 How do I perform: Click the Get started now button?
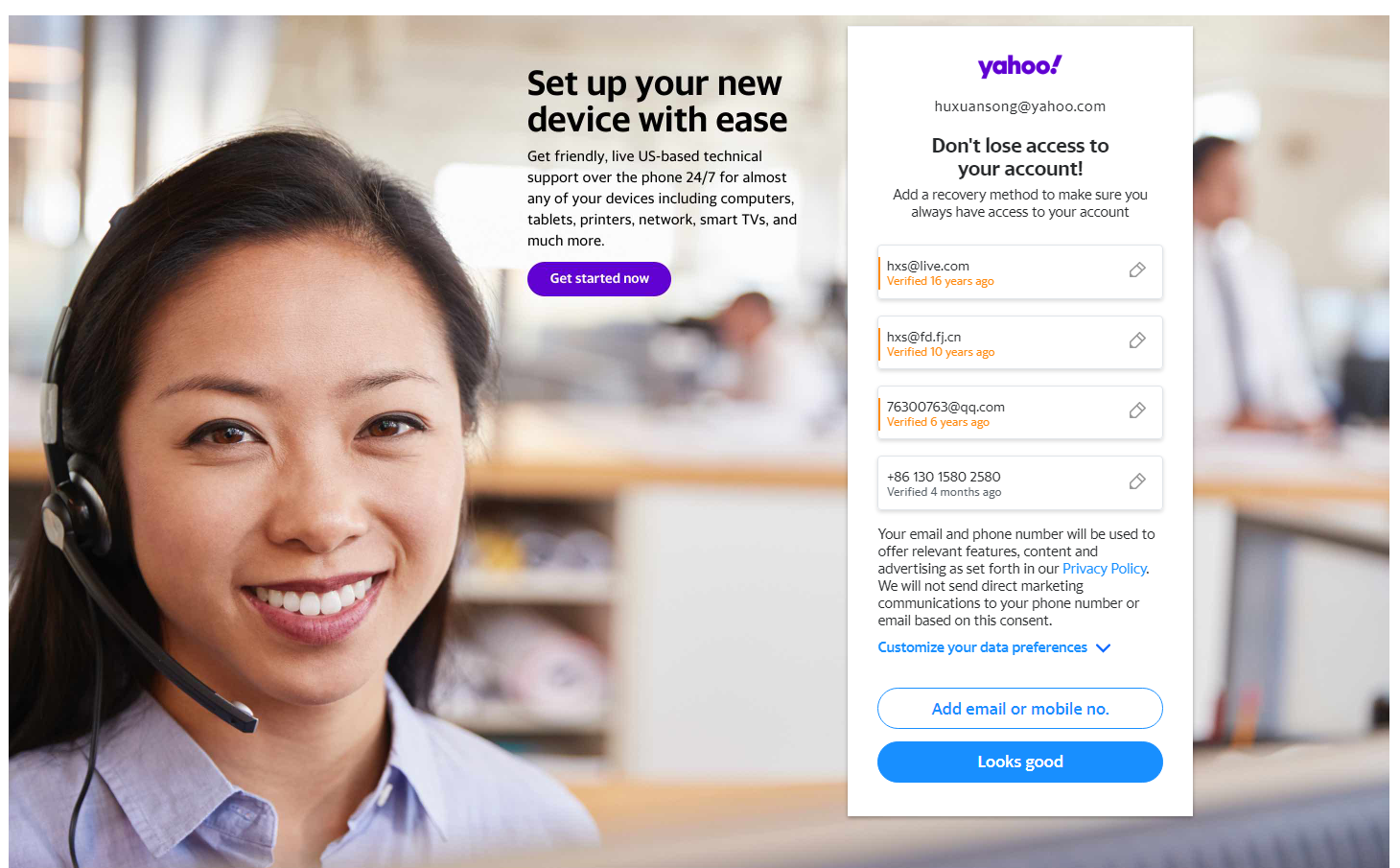(599, 279)
